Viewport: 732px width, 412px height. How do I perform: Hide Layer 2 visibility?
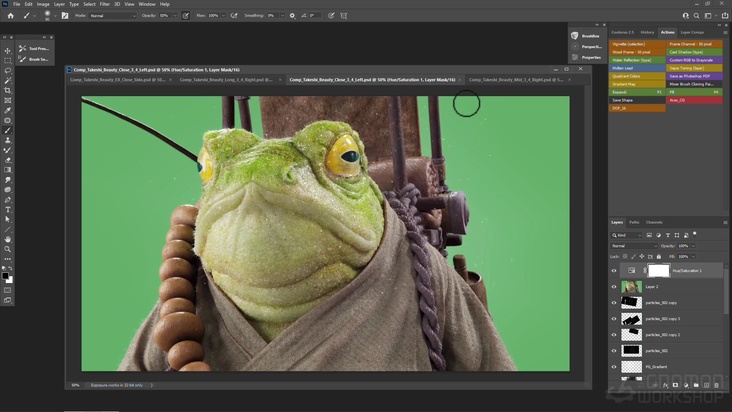point(614,287)
